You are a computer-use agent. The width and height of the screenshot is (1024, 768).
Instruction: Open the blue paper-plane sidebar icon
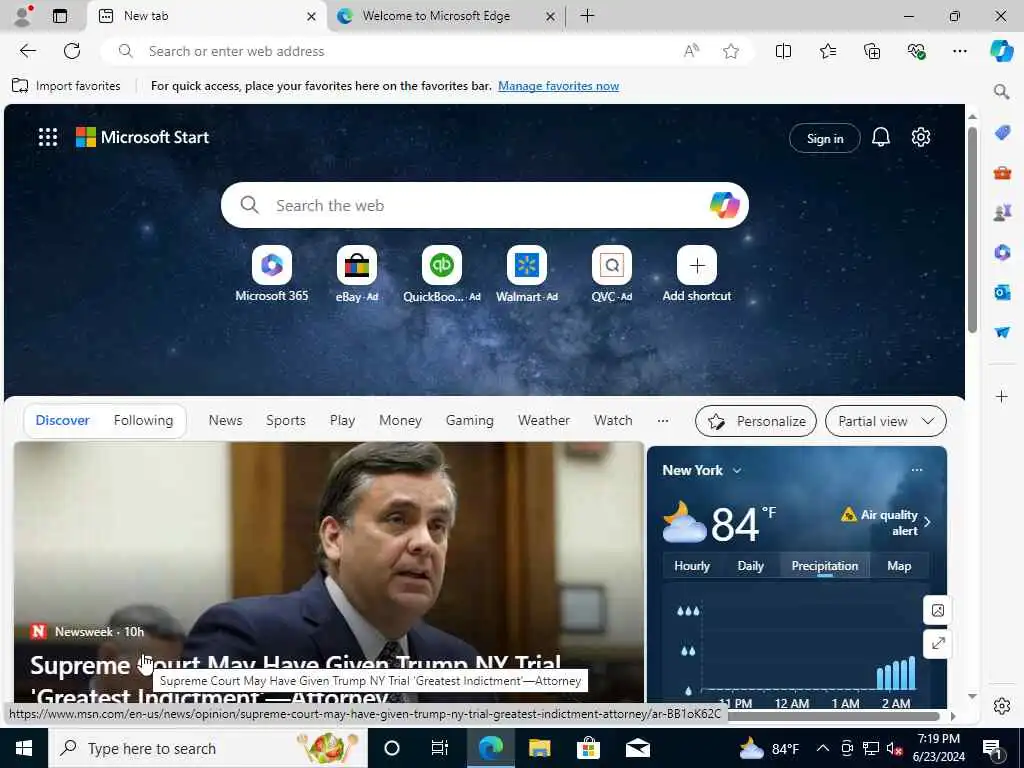point(1002,332)
